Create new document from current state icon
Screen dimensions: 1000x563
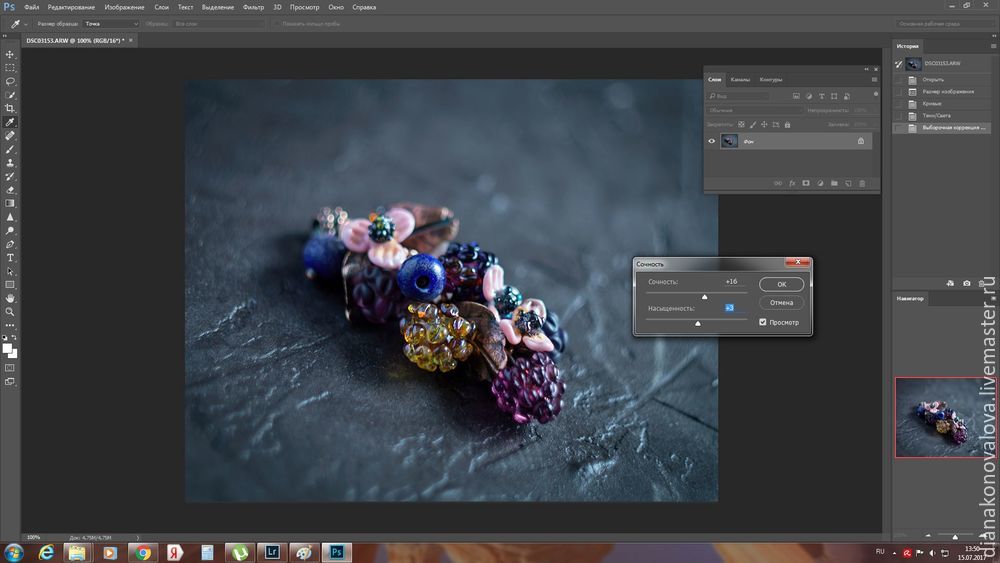[950, 283]
